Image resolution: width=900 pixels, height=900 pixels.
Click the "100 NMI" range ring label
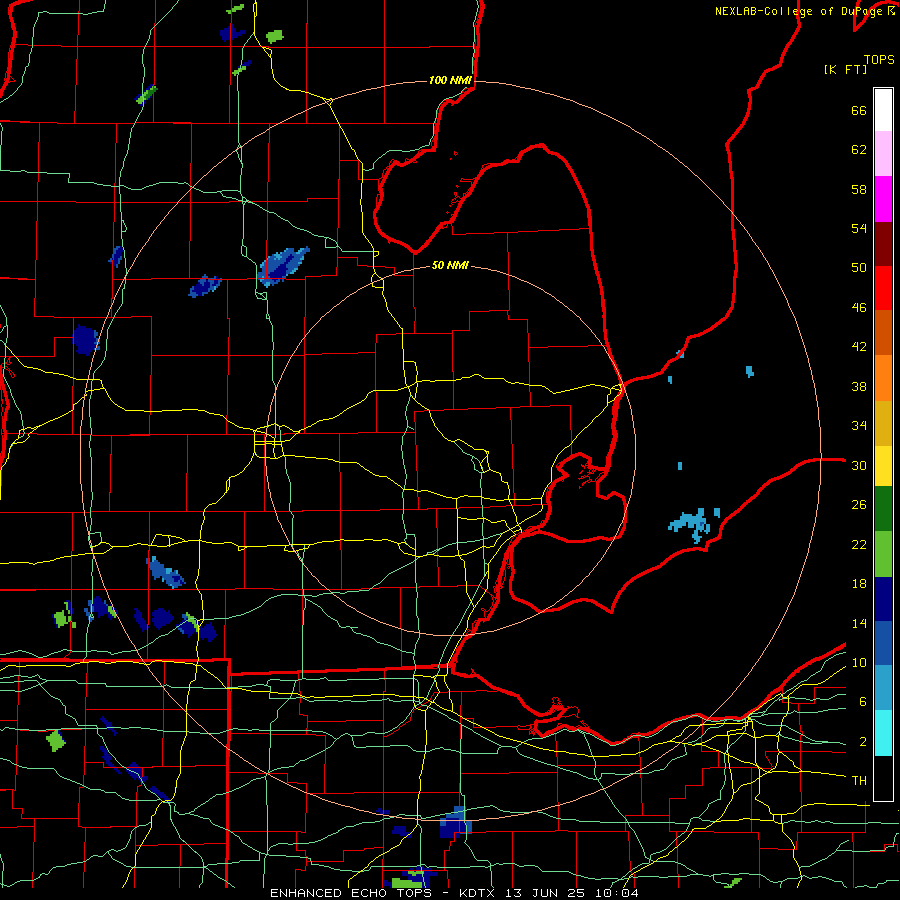[450, 80]
